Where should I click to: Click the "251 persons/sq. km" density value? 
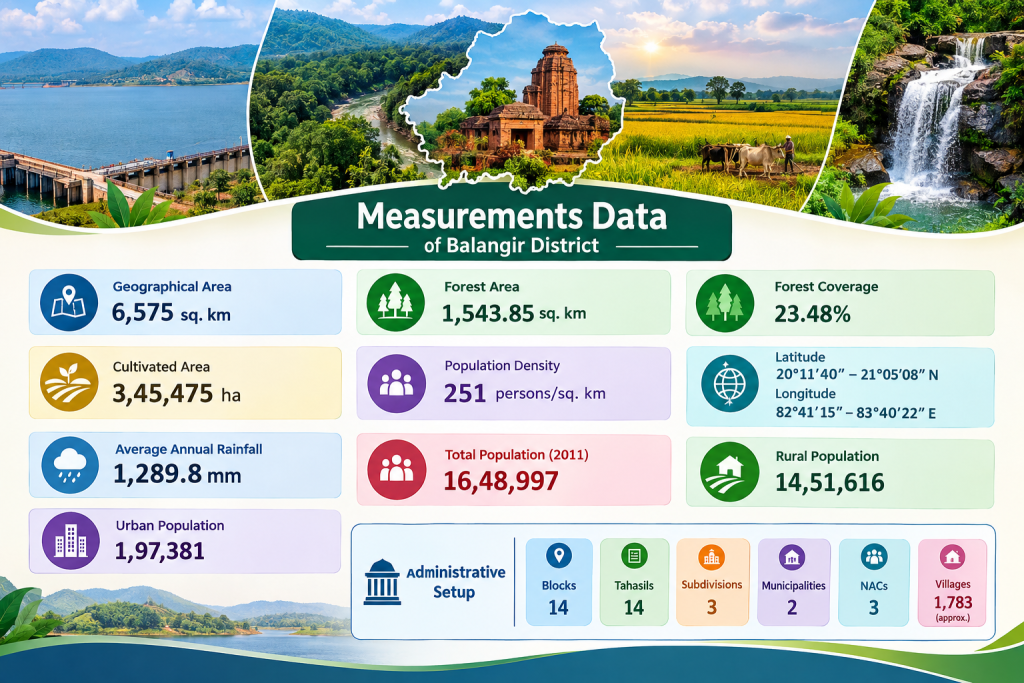(x=524, y=394)
